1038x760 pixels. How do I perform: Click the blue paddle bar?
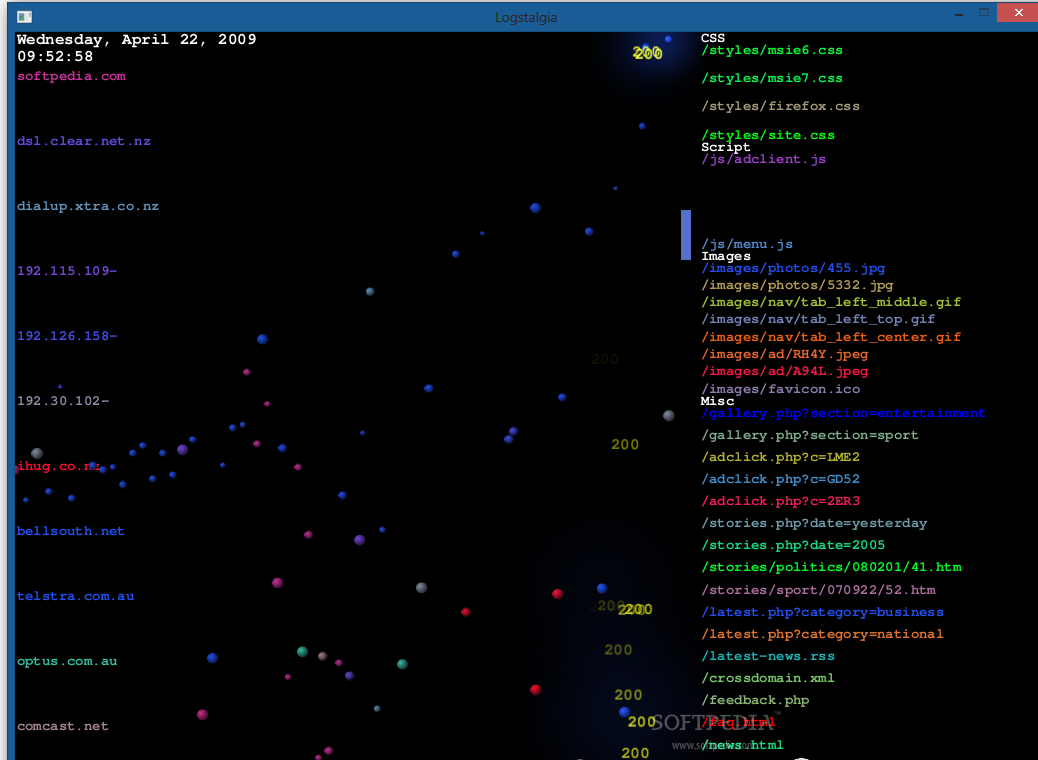[686, 235]
